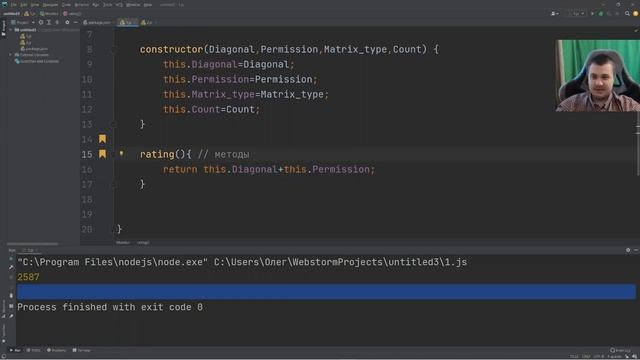Click the layout icon in Run panel
This screenshot has width=640, height=360.
[11, 306]
